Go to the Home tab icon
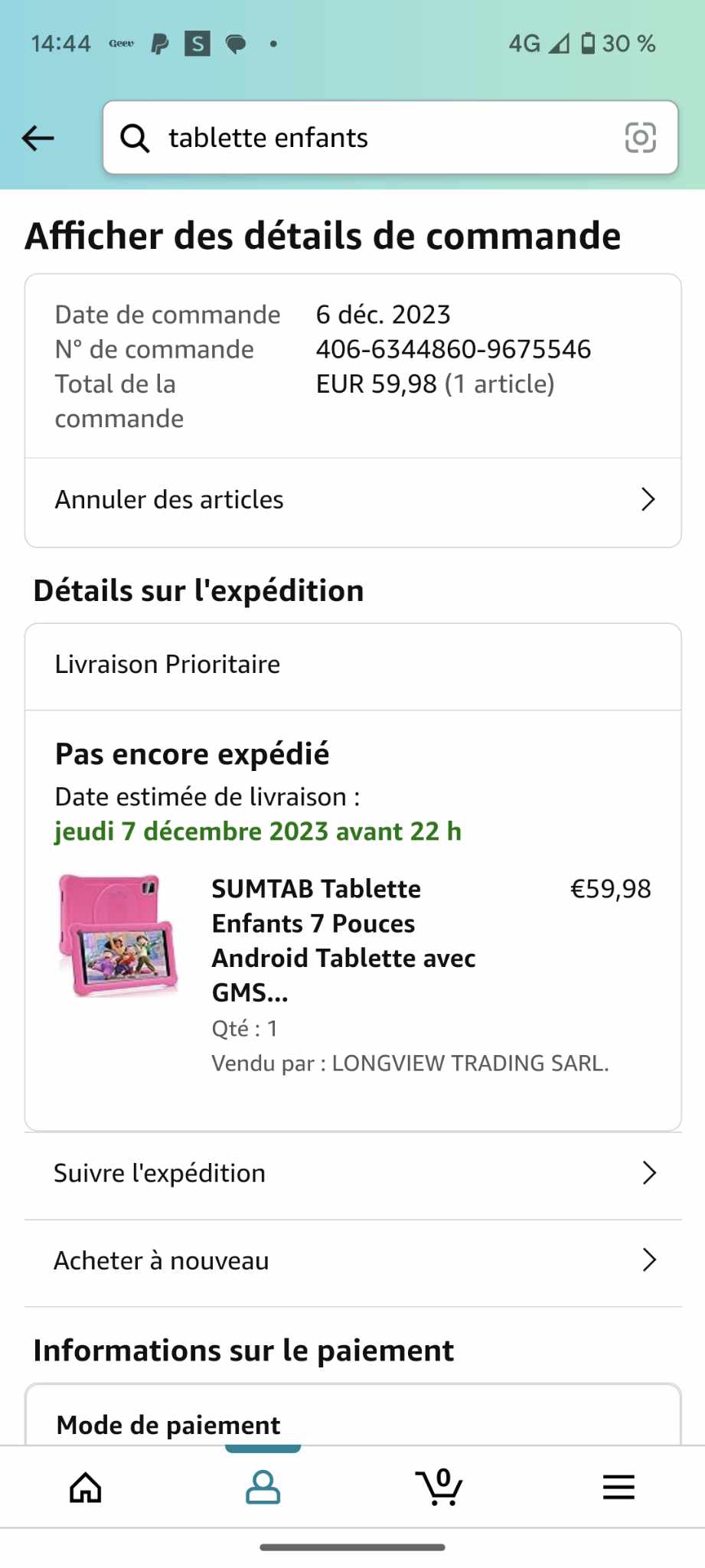This screenshot has width=705, height=1568. coord(86,1488)
